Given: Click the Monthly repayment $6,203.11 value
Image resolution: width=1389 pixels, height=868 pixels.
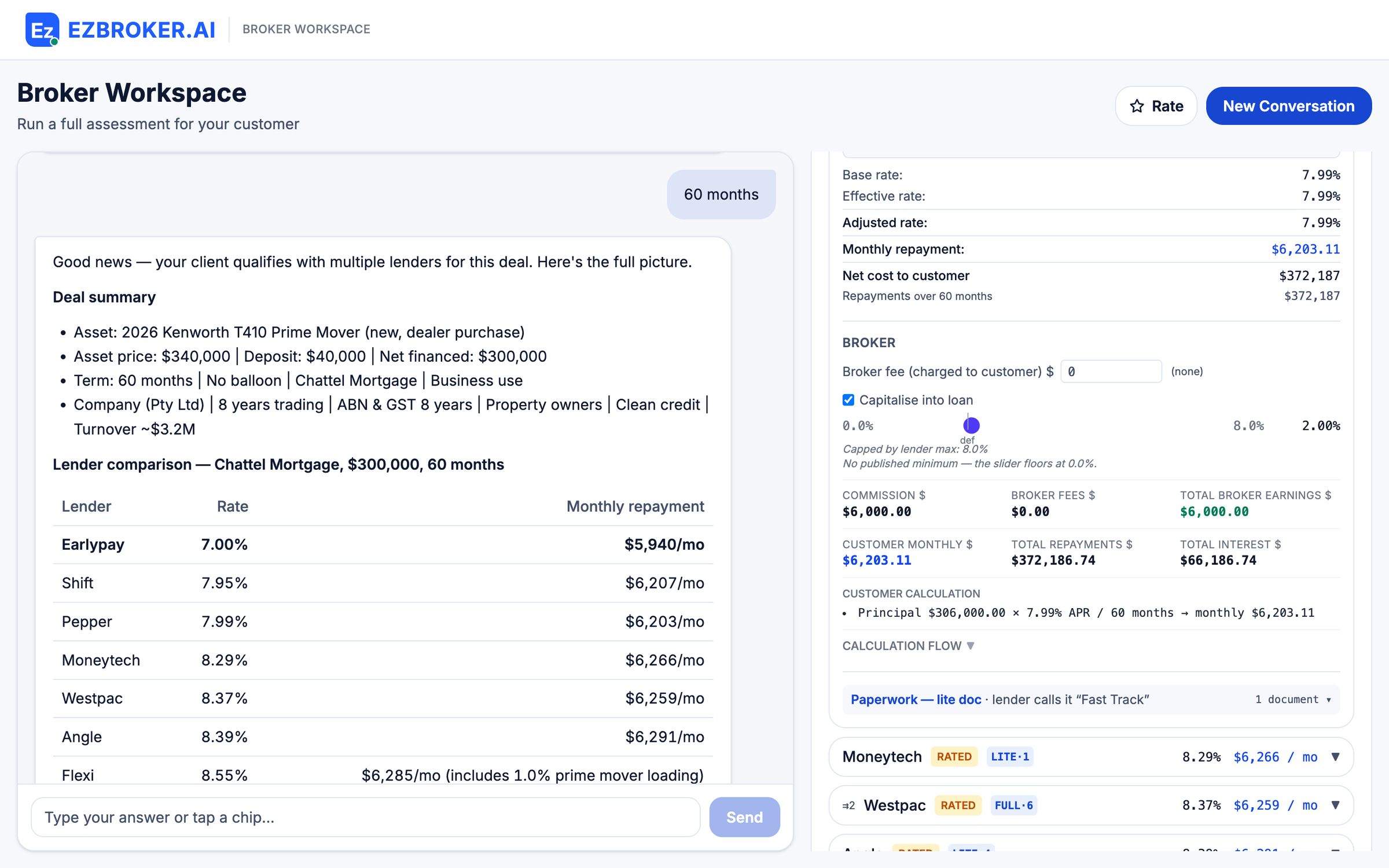Looking at the screenshot, I should 1305,249.
